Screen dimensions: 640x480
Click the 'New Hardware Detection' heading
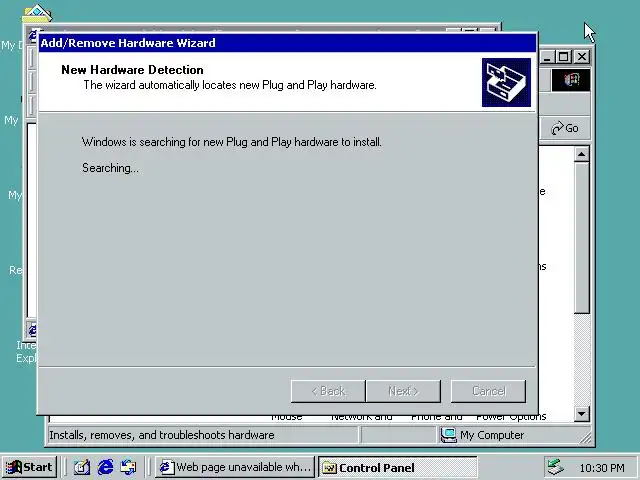[132, 70]
